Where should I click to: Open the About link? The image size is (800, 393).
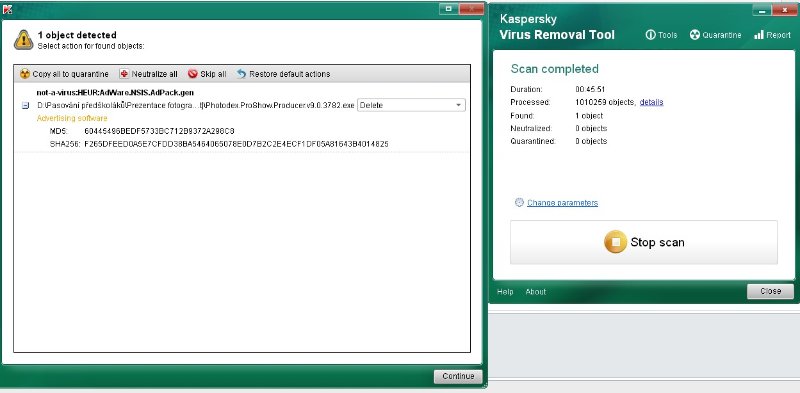(536, 291)
